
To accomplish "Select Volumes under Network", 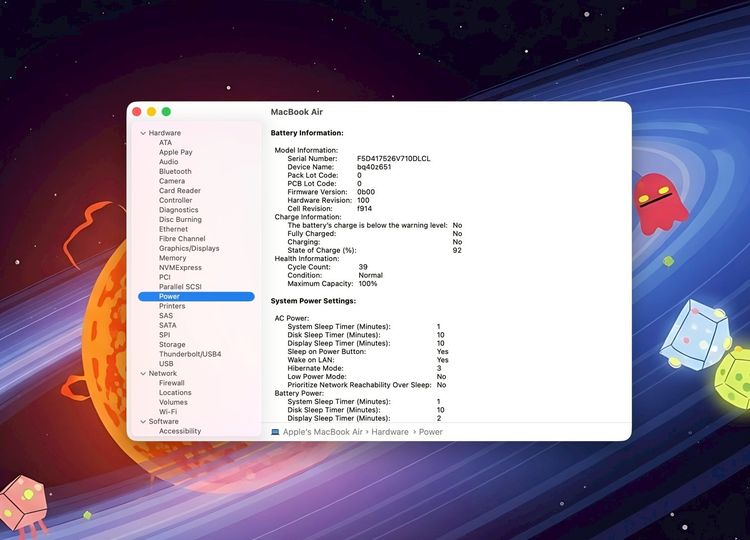I will (x=173, y=402).
